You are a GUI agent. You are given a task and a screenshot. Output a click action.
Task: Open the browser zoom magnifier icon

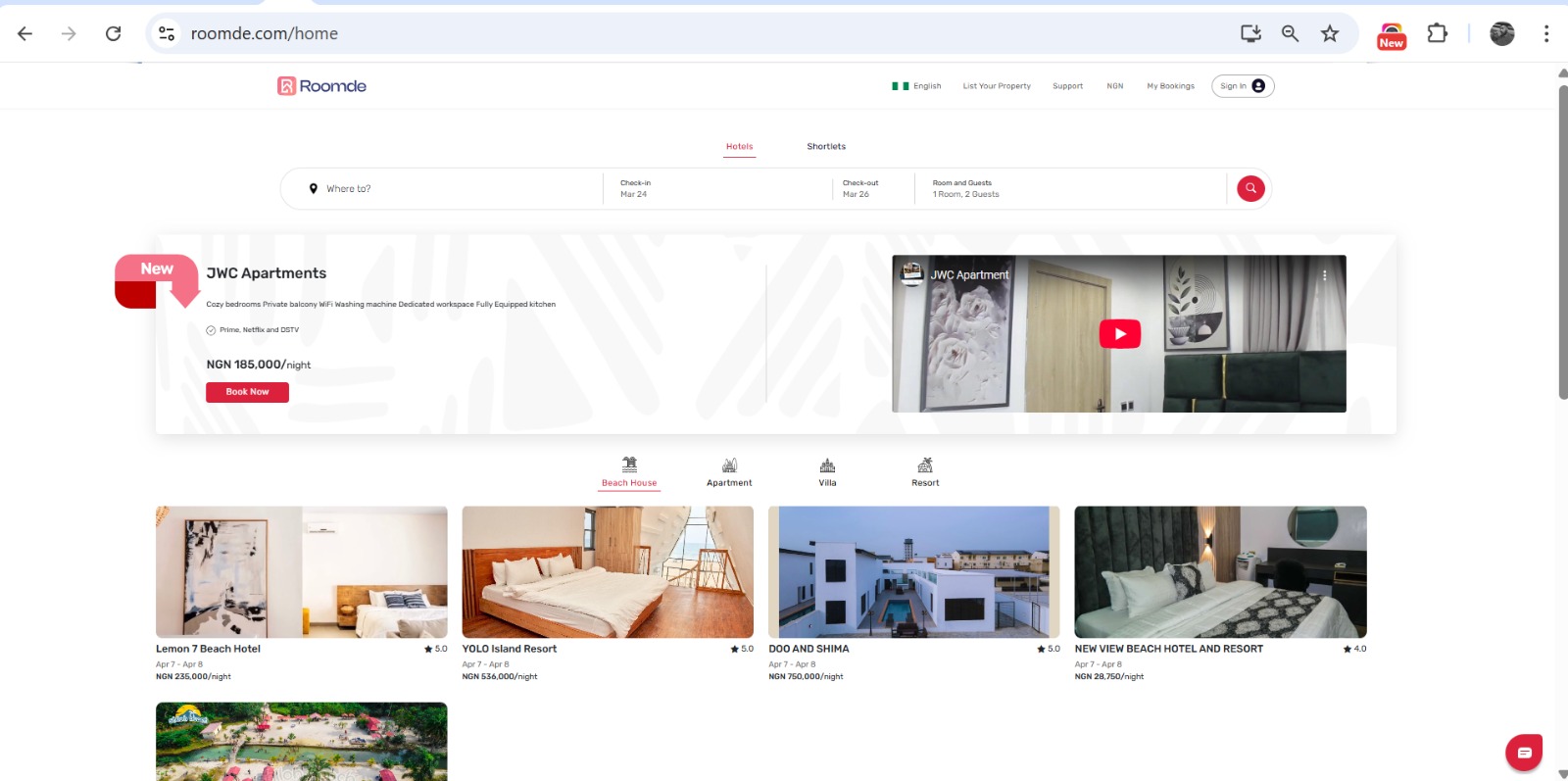pos(1290,33)
